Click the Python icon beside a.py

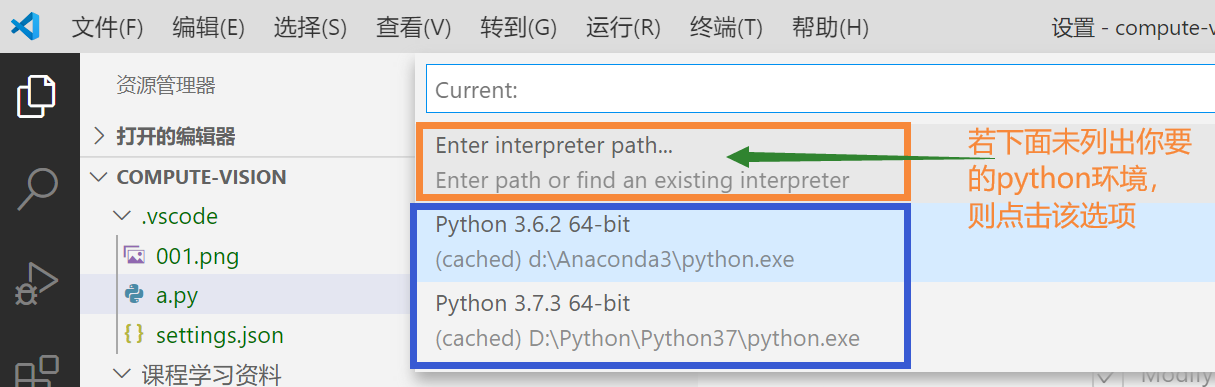pyautogui.click(x=133, y=294)
